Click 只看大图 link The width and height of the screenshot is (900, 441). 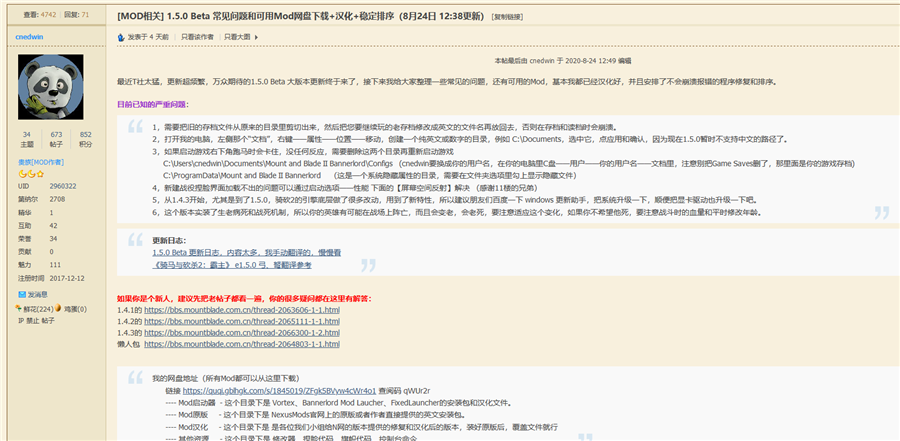[237, 37]
